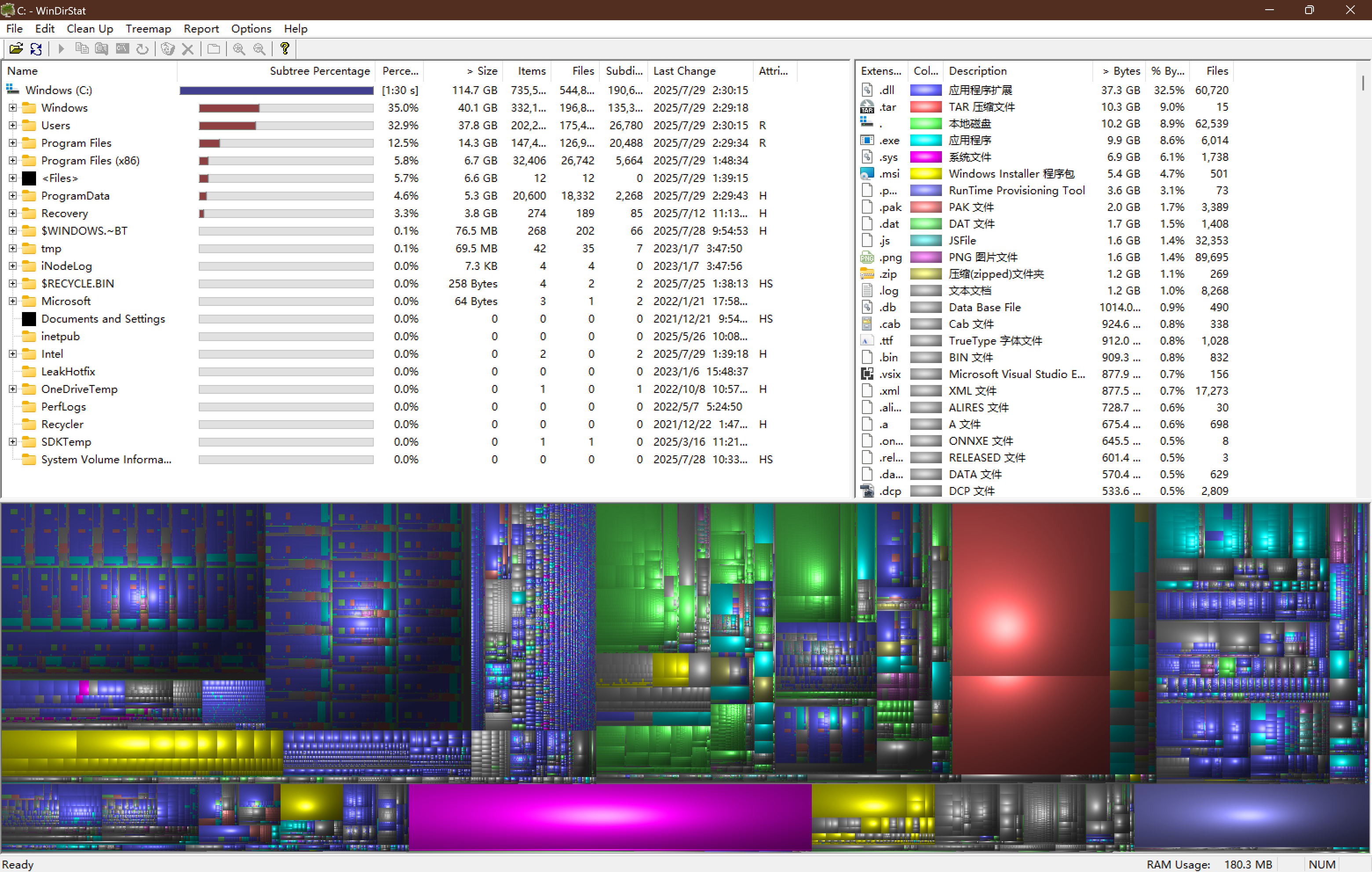Click the yellow Help question mark icon
This screenshot has width=1372, height=872.
(x=285, y=49)
